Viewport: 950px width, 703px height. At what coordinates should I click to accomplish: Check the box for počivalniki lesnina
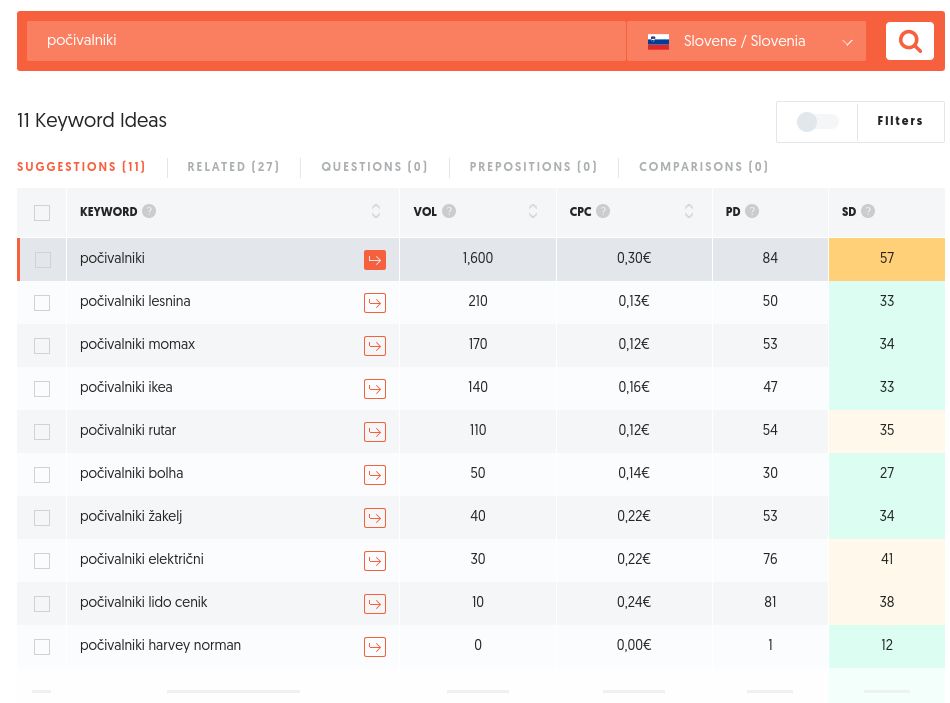(42, 303)
